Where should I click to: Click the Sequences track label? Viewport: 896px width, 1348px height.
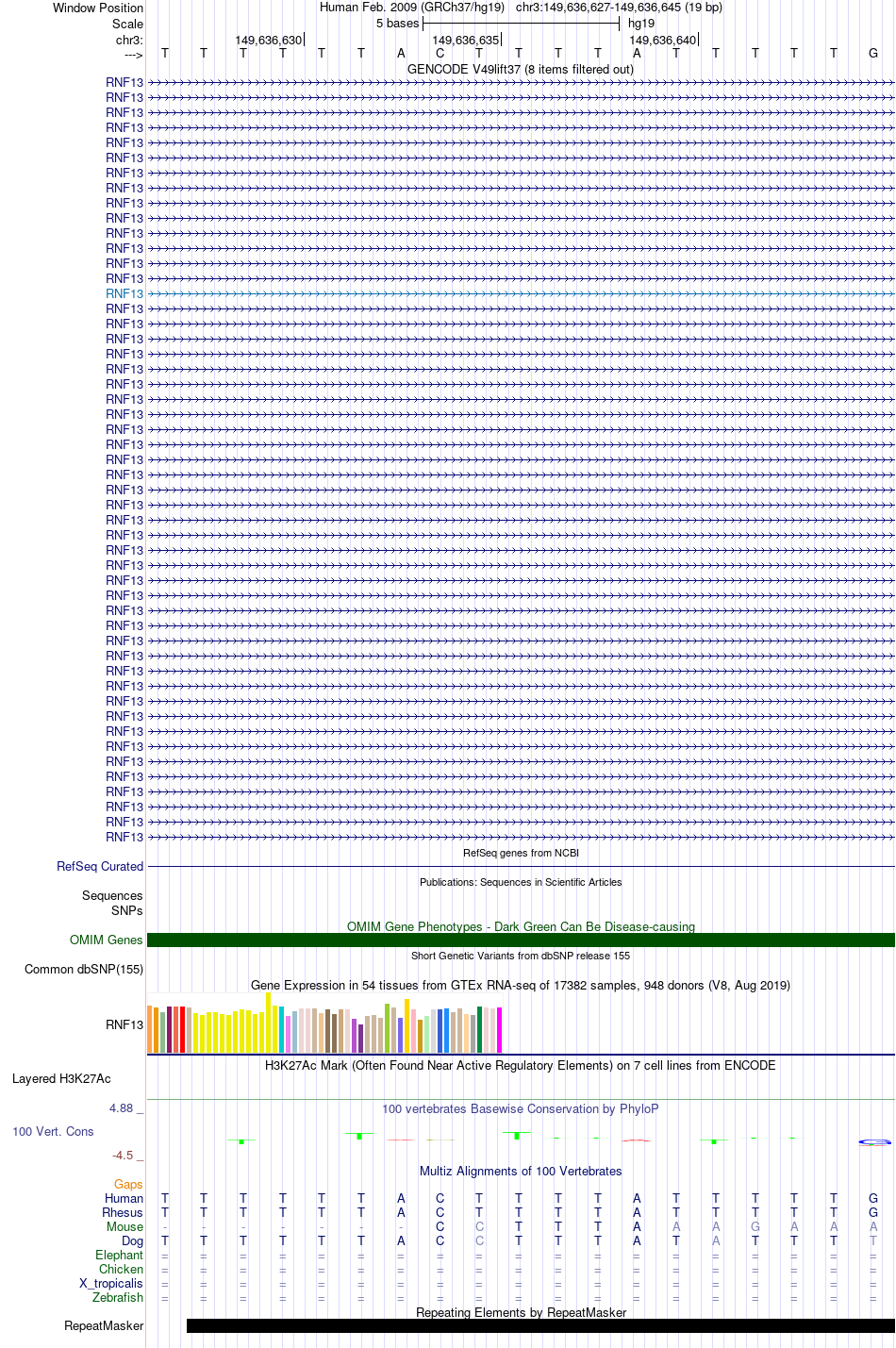[x=112, y=896]
